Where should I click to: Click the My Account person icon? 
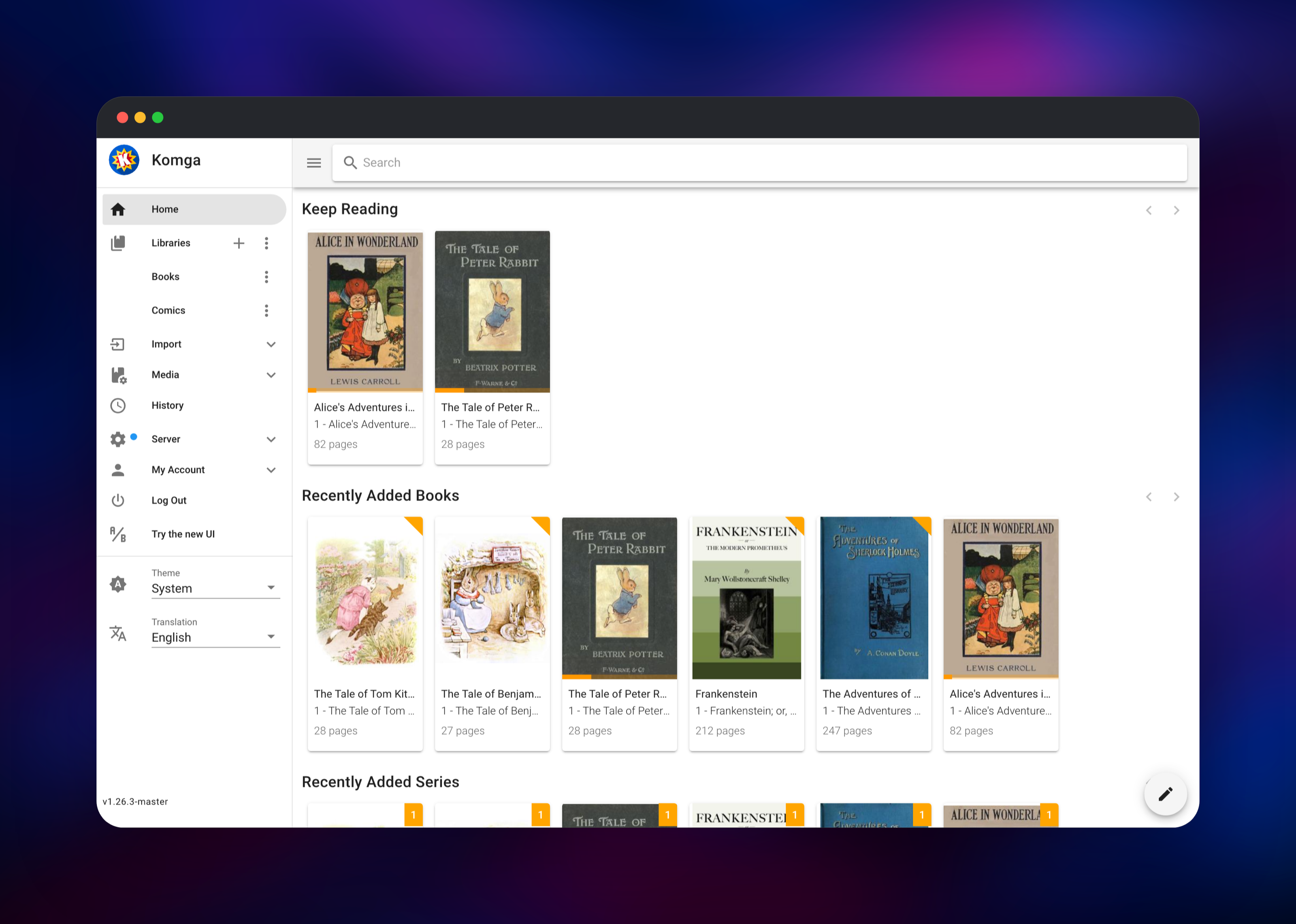click(118, 470)
